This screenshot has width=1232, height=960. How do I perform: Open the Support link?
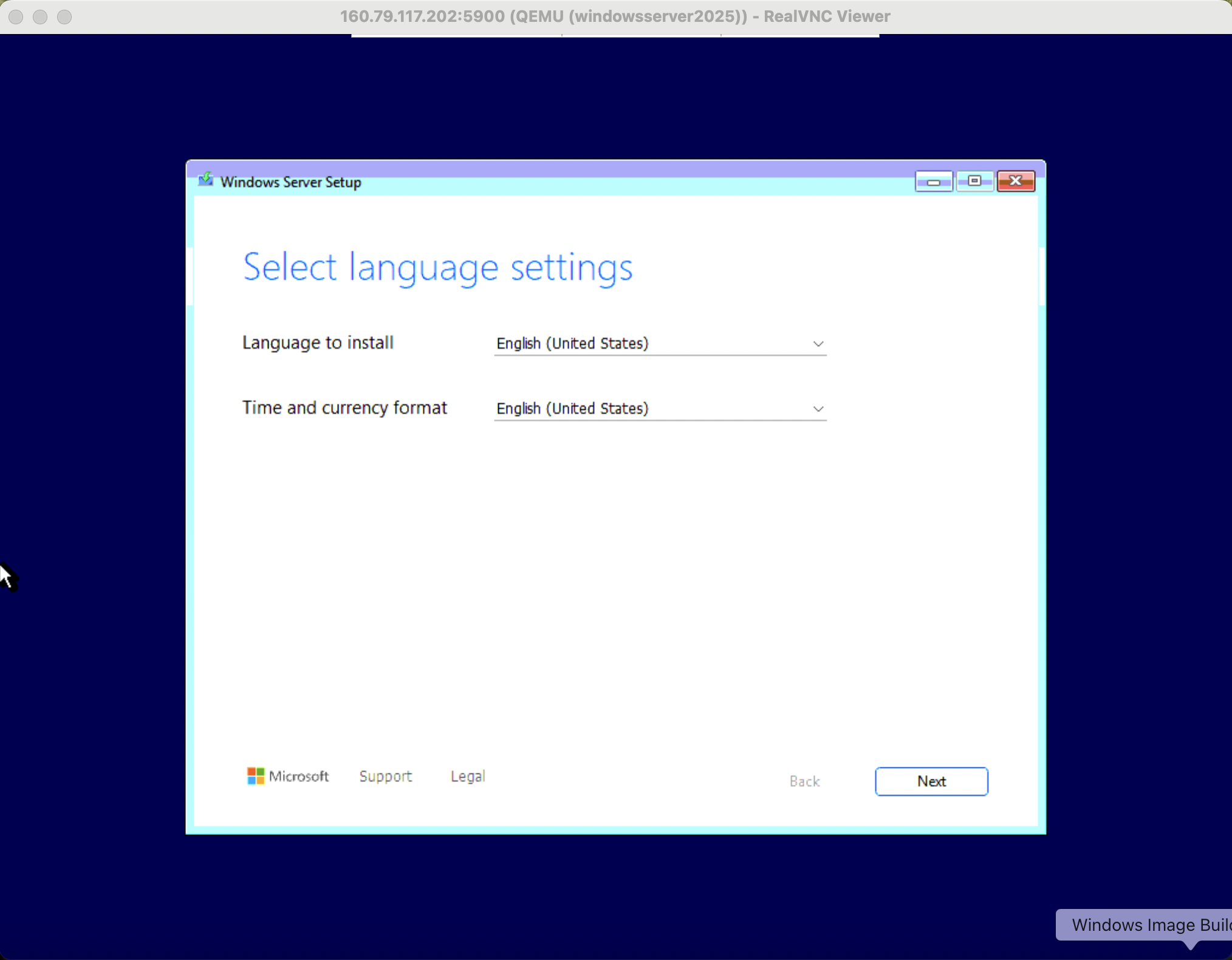[385, 776]
